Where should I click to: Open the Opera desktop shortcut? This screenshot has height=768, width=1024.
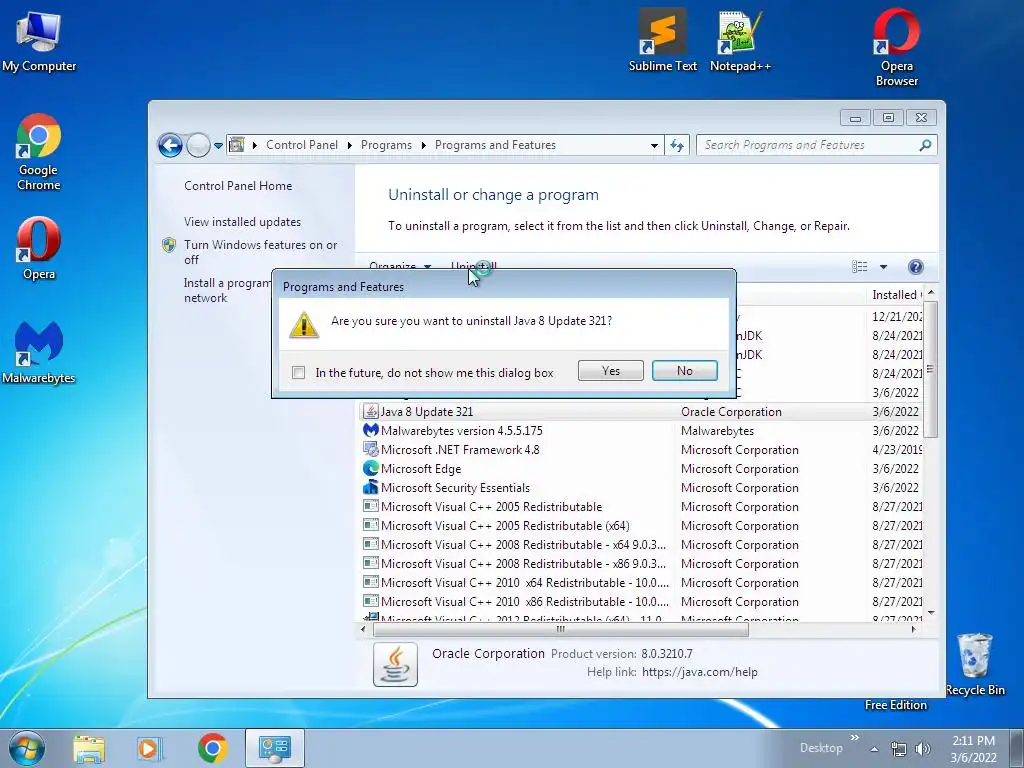(x=39, y=248)
